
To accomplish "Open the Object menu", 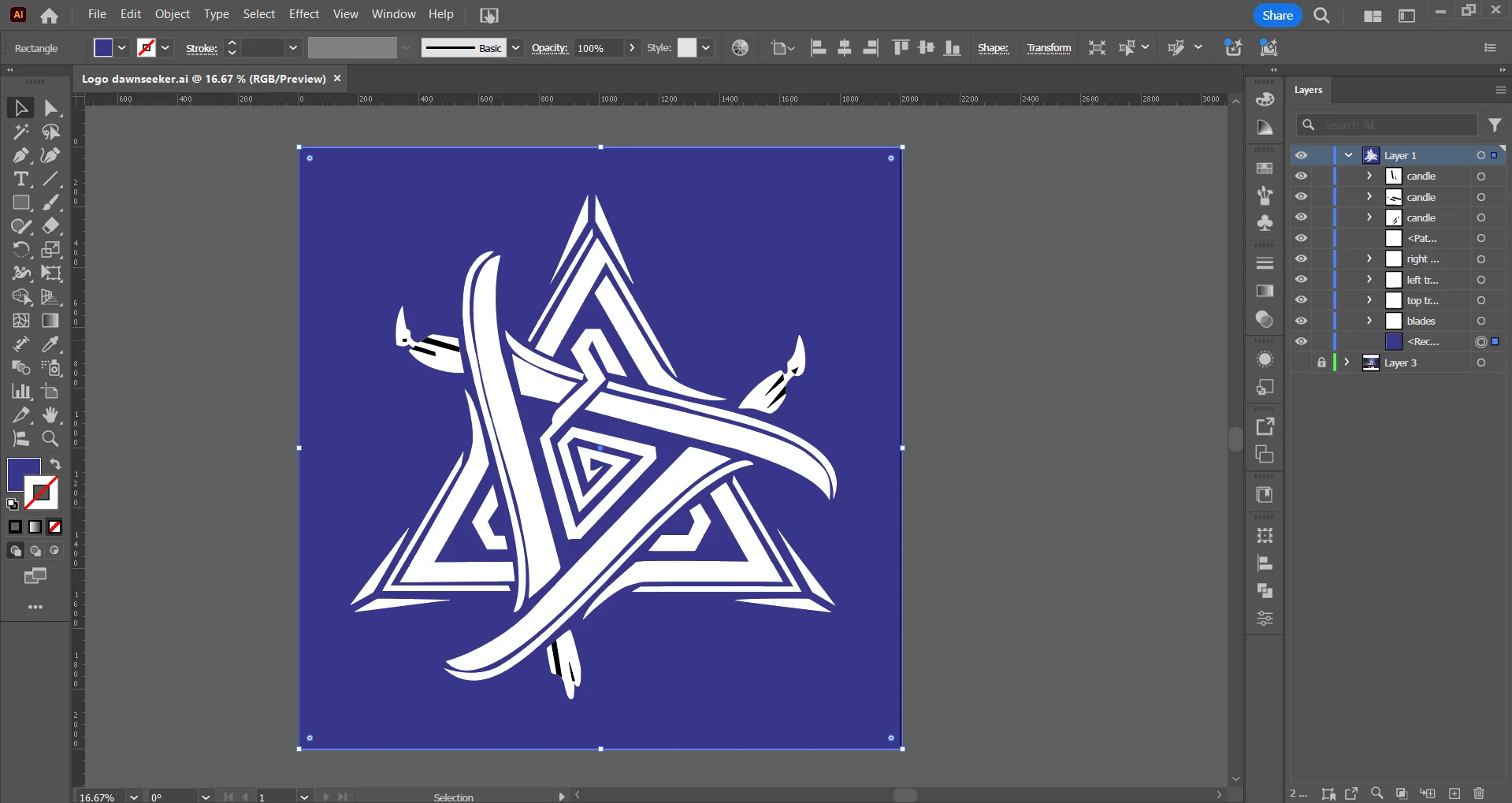I will (173, 14).
